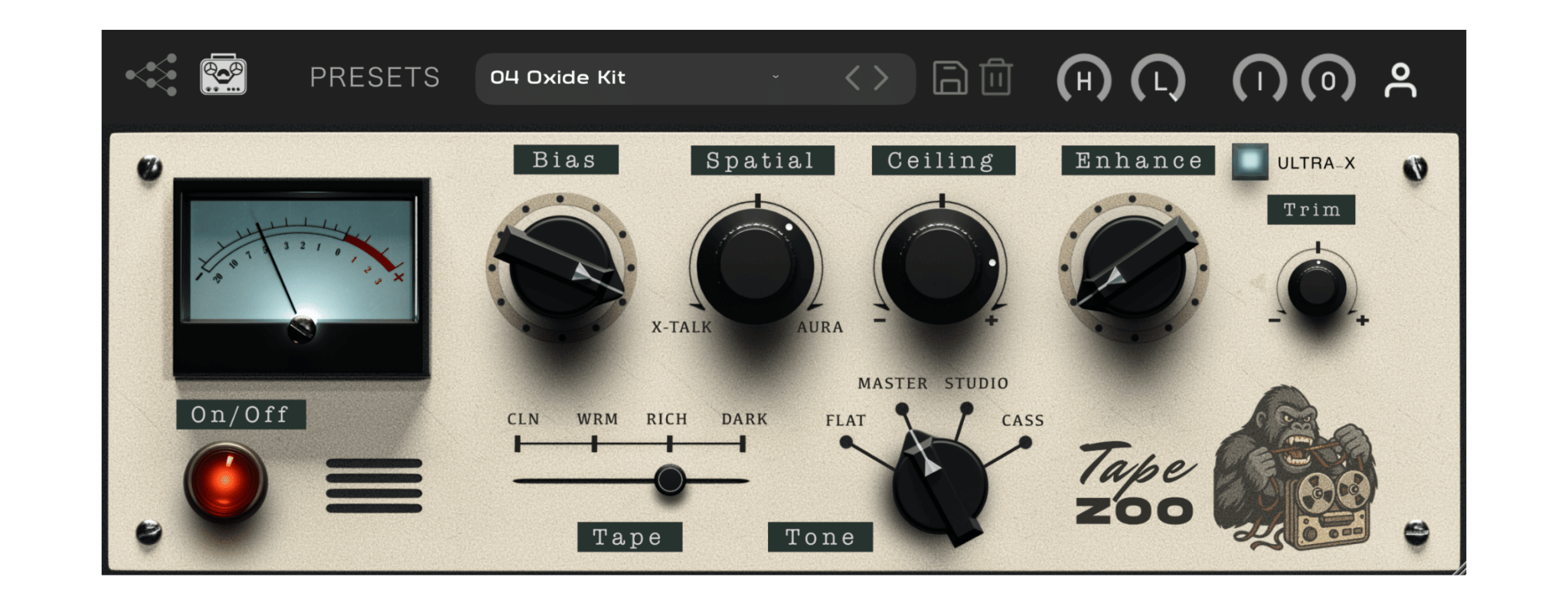The width and height of the screenshot is (1568, 606).
Task: Click the VU meter display
Action: pyautogui.click(x=301, y=278)
